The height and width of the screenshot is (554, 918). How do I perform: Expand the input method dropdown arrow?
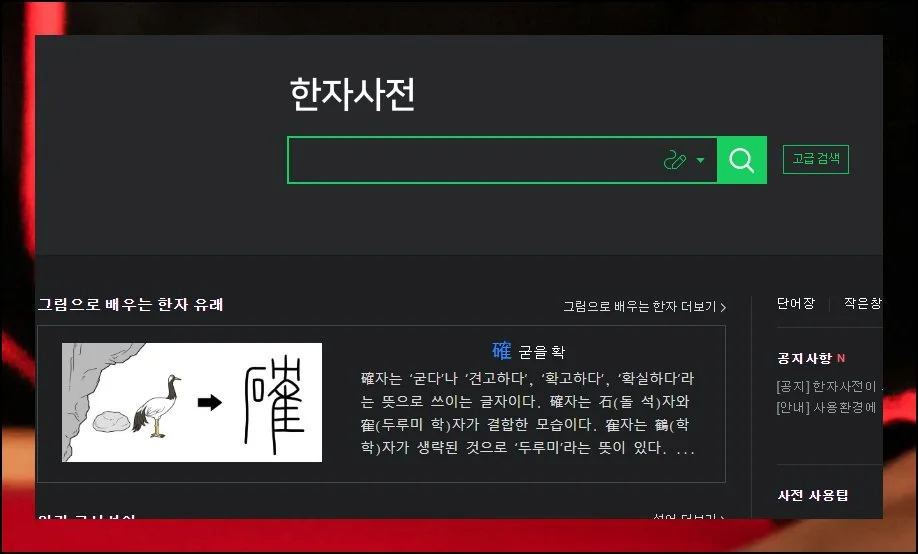[700, 160]
